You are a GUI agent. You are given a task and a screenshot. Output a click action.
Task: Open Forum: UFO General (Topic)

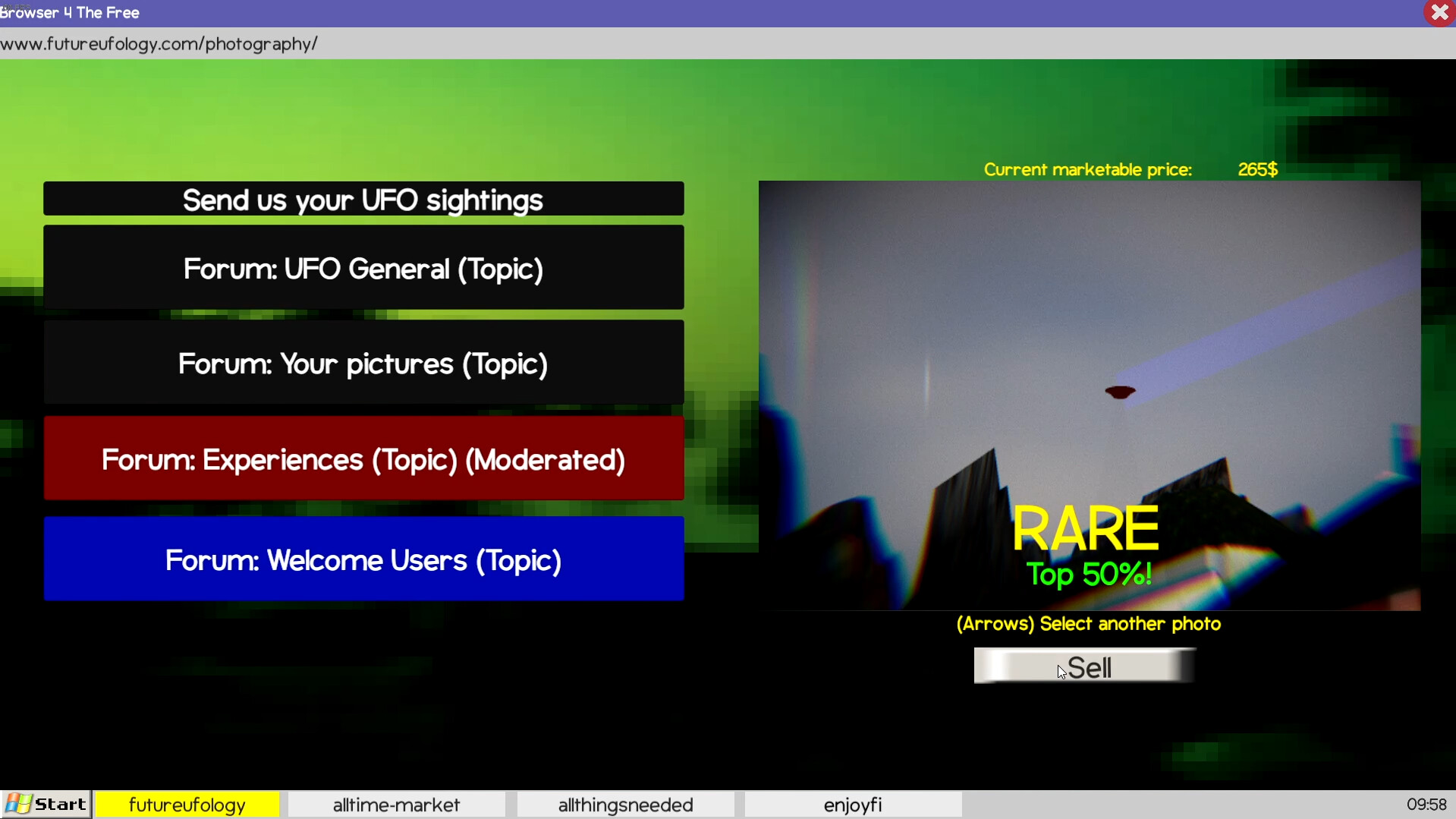[363, 268]
